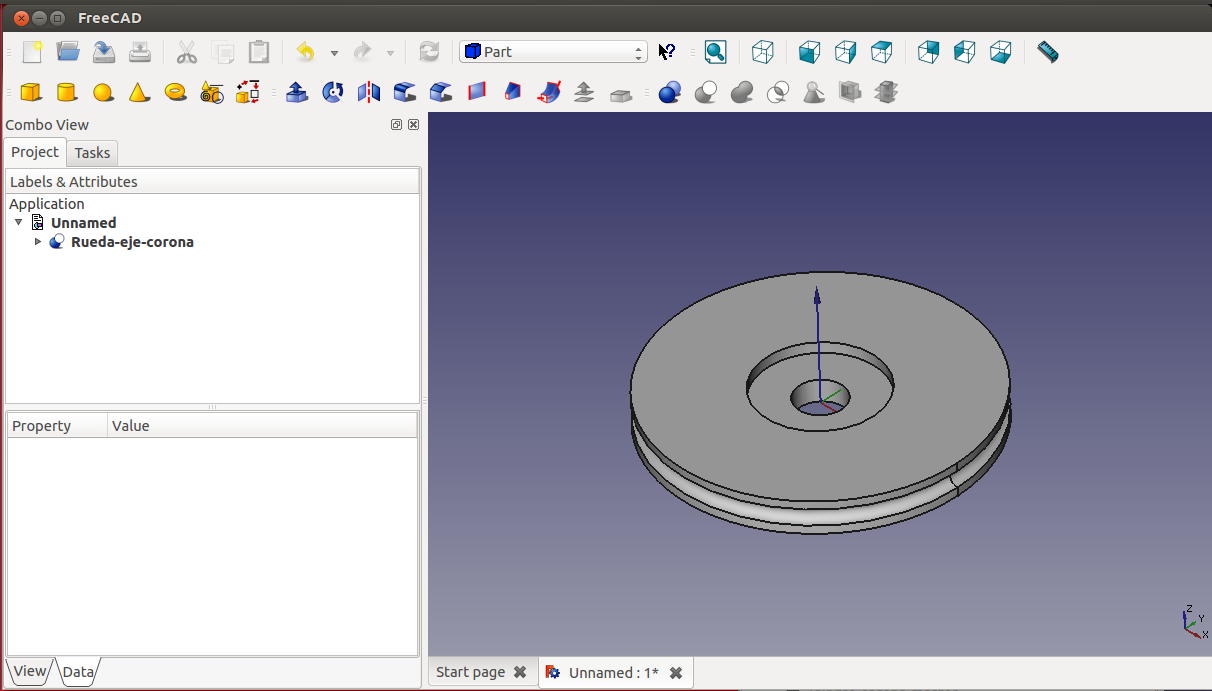Expand the Rueda-eje-corona tree item

pyautogui.click(x=38, y=242)
